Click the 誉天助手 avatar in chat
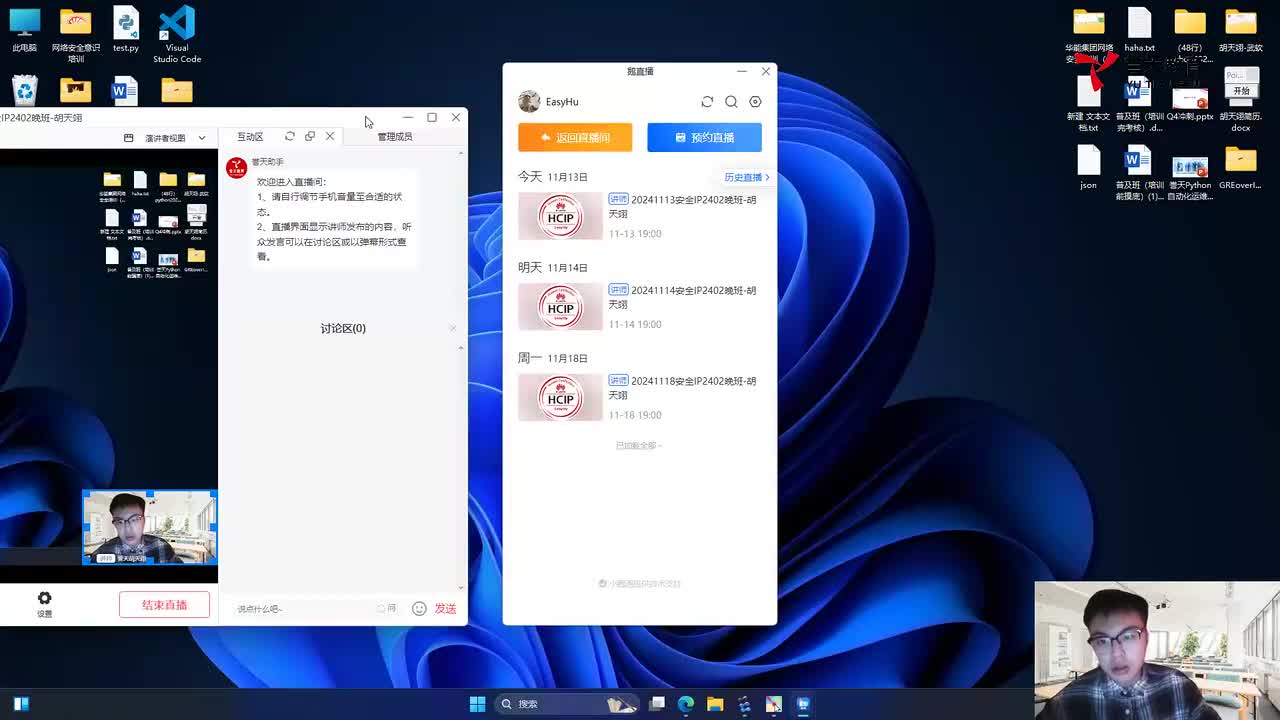Viewport: 1280px width, 720px height. tap(236, 167)
